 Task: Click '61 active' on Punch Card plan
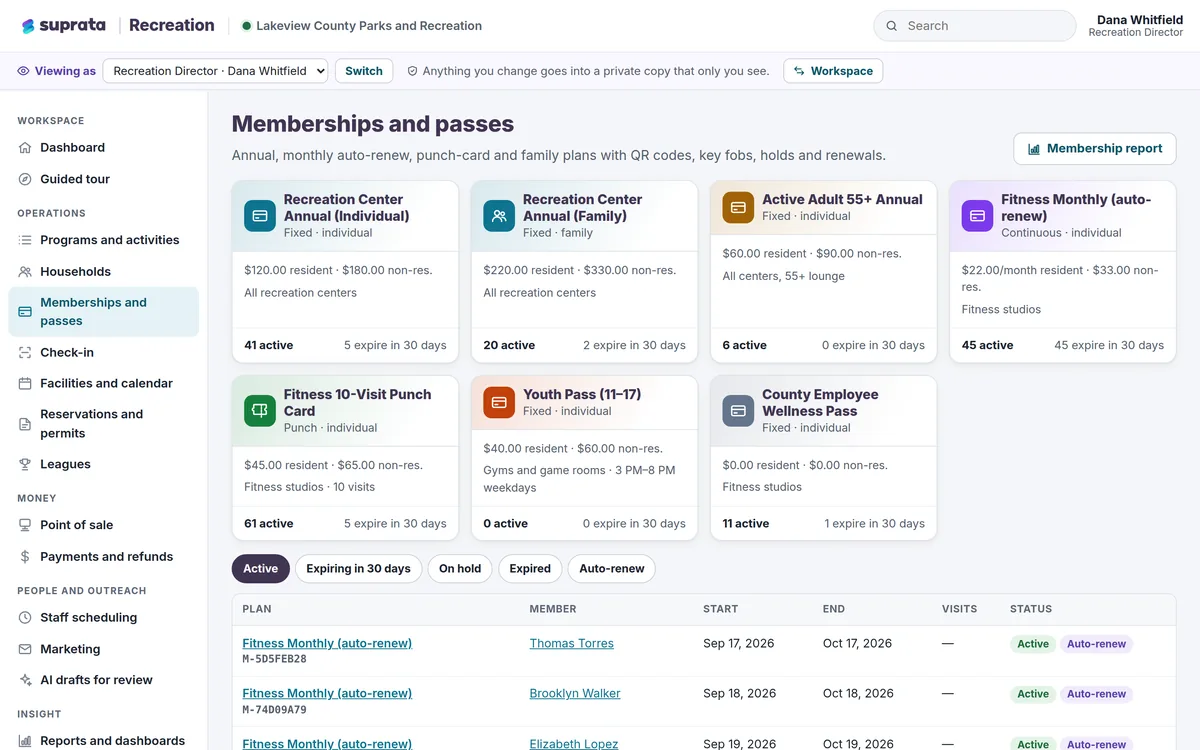tap(269, 524)
